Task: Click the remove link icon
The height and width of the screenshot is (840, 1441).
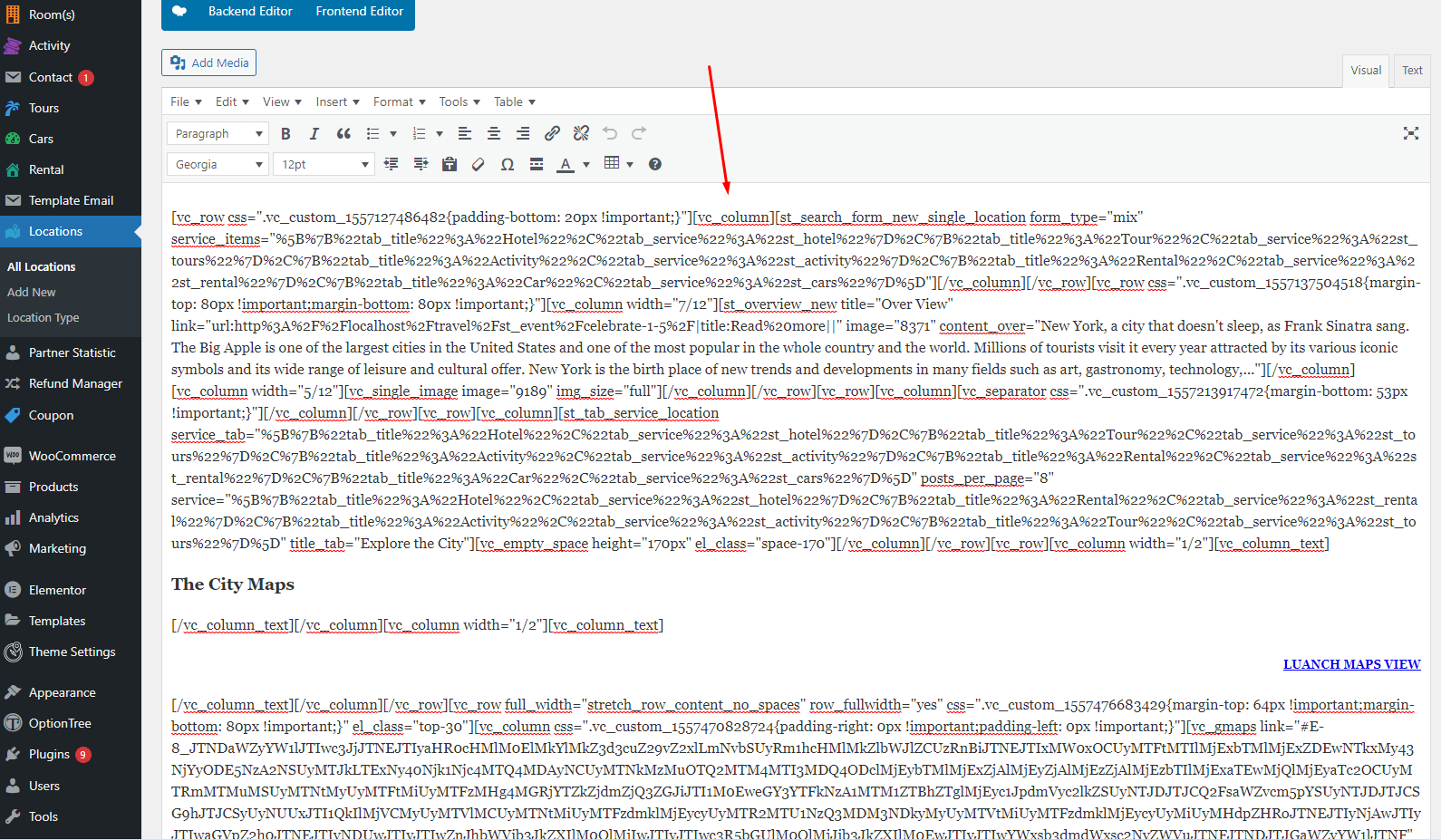Action: coord(581,134)
